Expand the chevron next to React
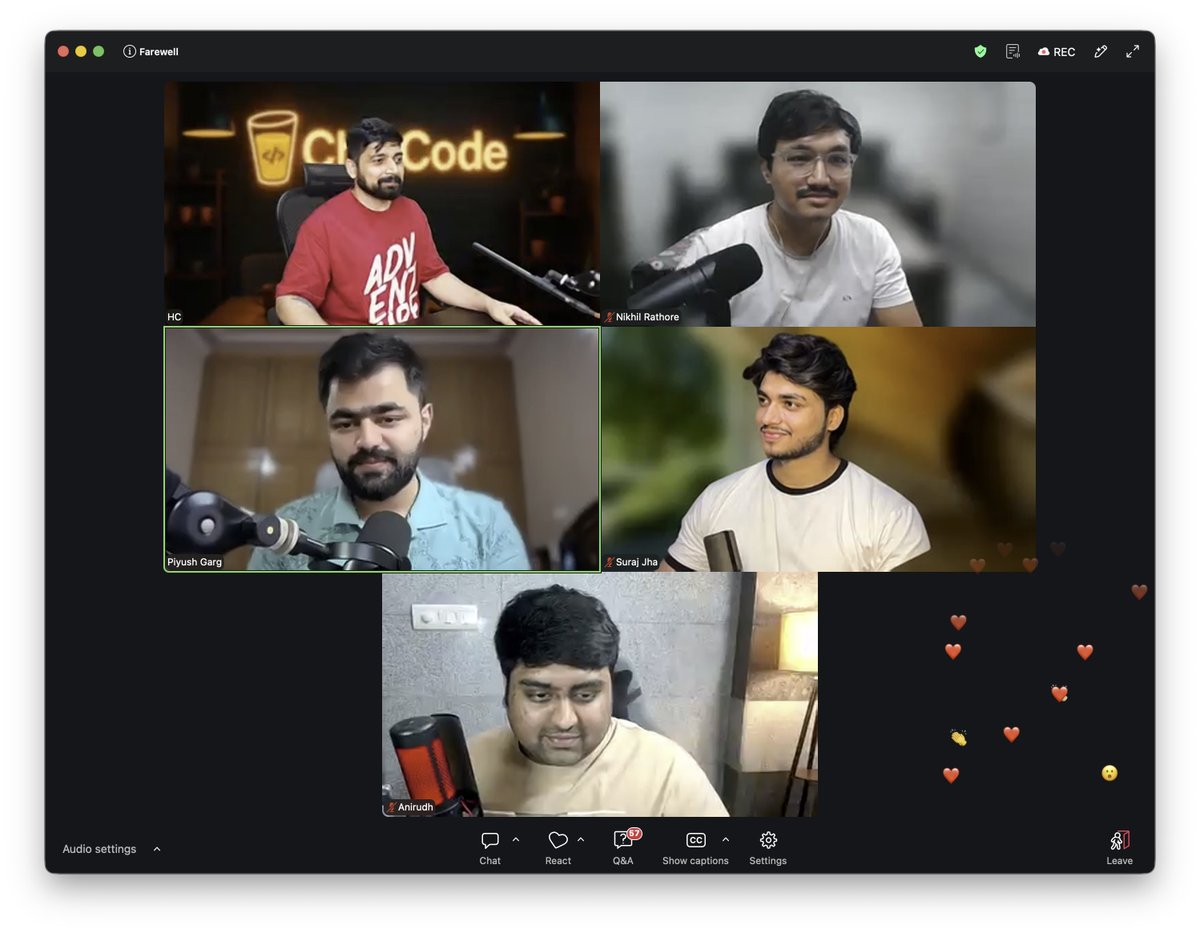1200x933 pixels. [x=581, y=839]
